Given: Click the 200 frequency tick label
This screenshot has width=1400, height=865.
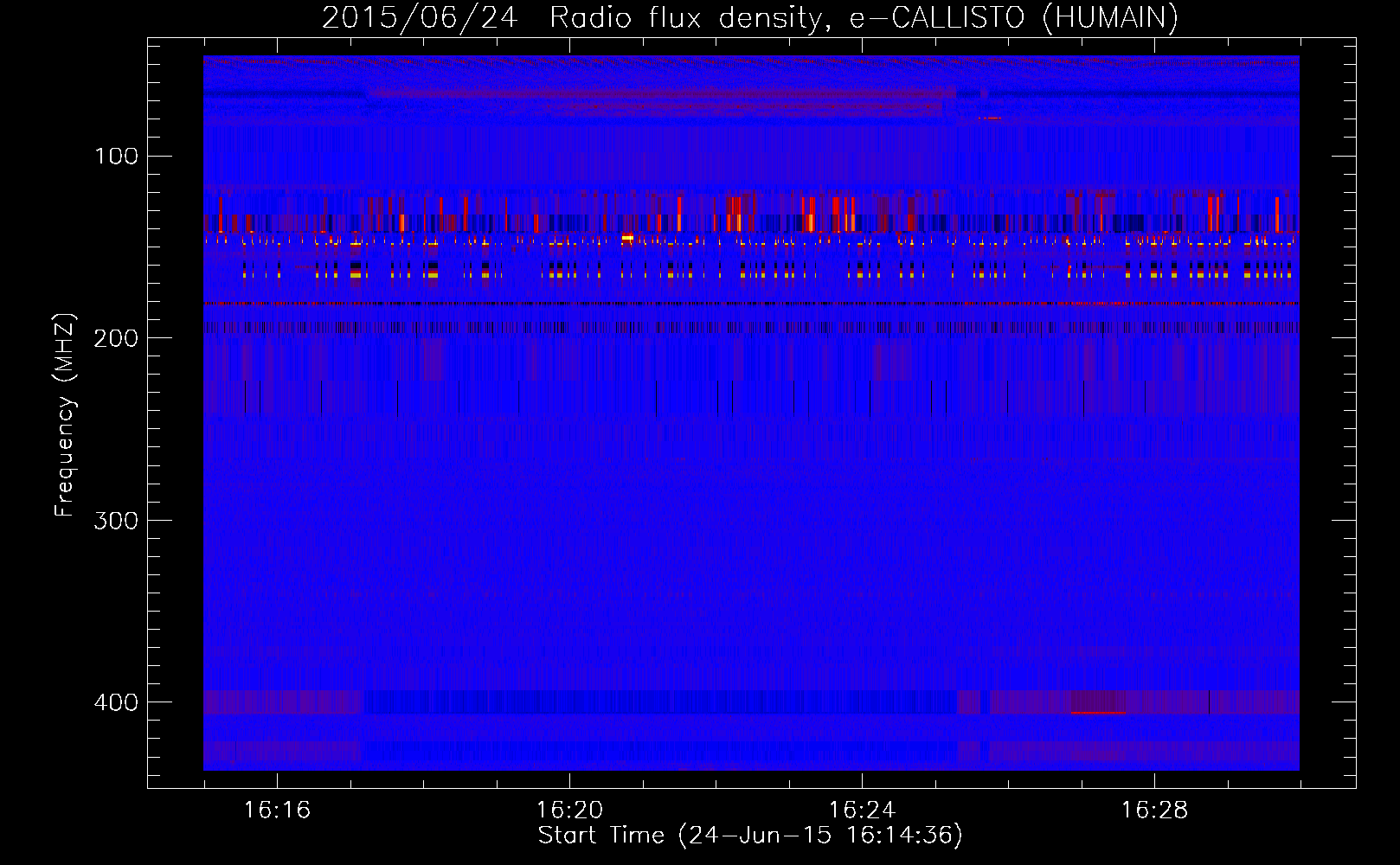Looking at the screenshot, I should coord(116,338).
